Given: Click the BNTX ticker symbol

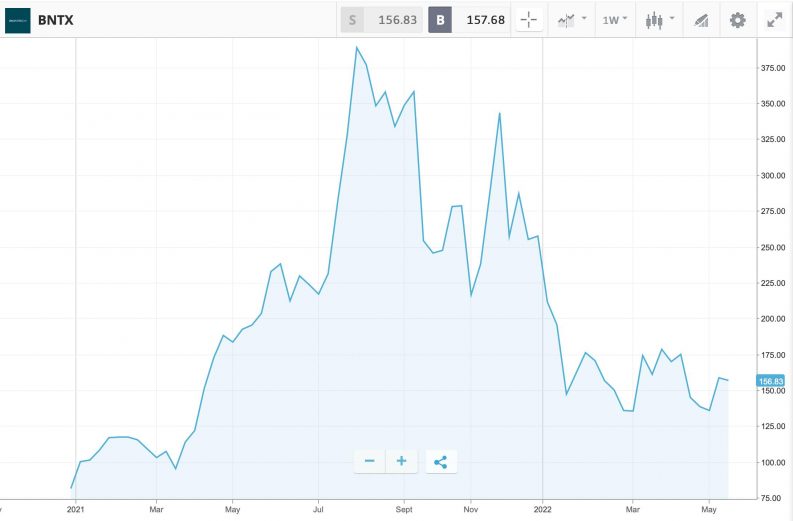Looking at the screenshot, I should 58,20.
